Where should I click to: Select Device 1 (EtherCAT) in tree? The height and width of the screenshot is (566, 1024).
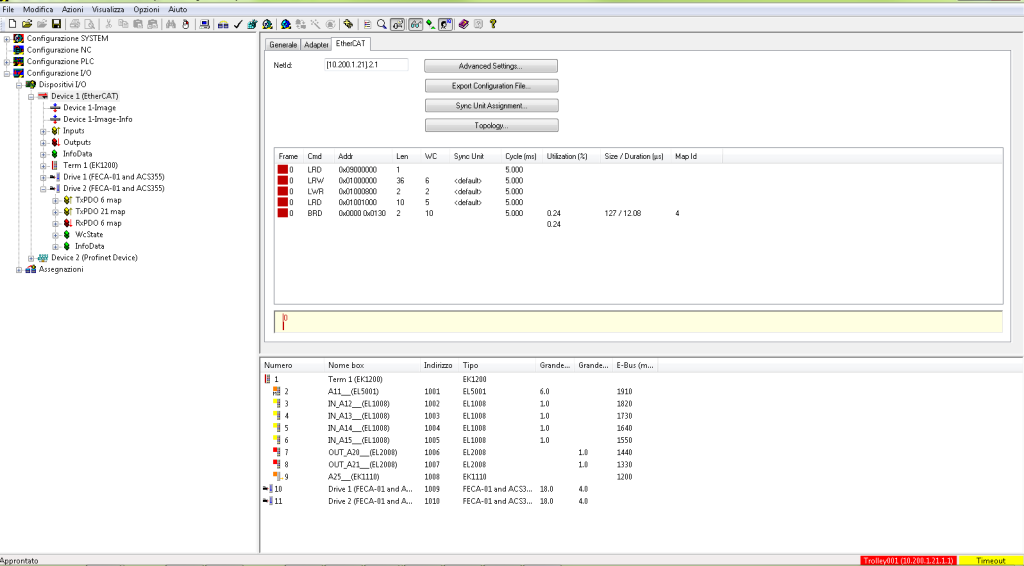tap(84, 96)
